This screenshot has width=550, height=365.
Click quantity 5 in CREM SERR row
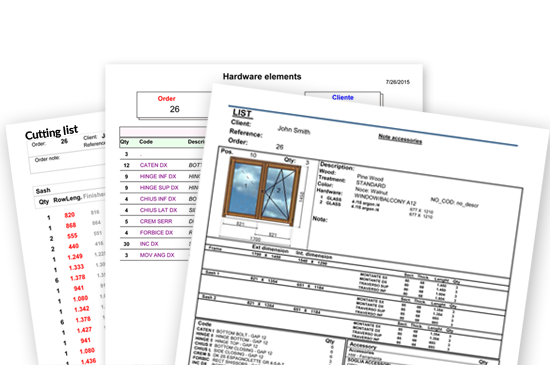pos(127,221)
